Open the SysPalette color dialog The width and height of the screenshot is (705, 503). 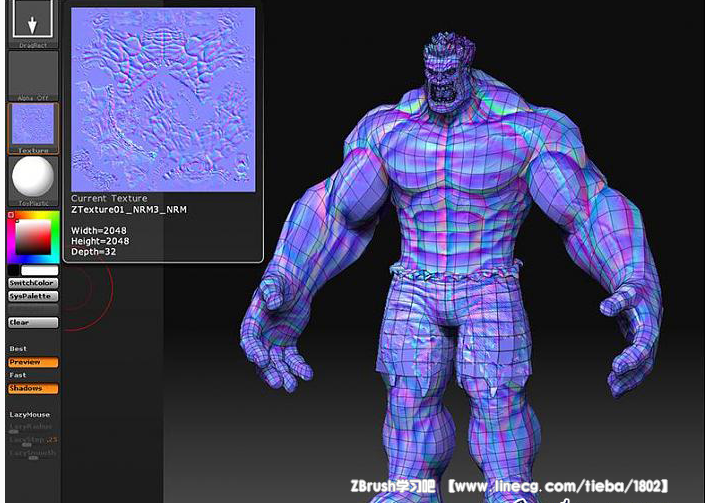click(x=33, y=296)
